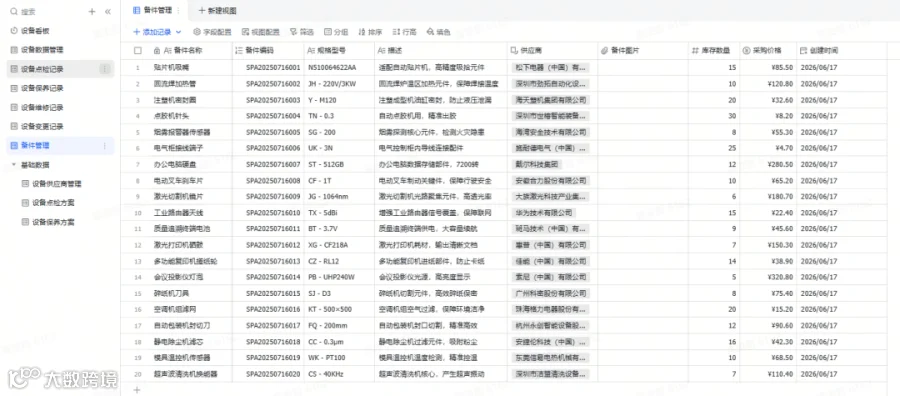Image resolution: width=900 pixels, height=396 pixels.
Task: Click the 搜索 search field
Action: [x=46, y=11]
